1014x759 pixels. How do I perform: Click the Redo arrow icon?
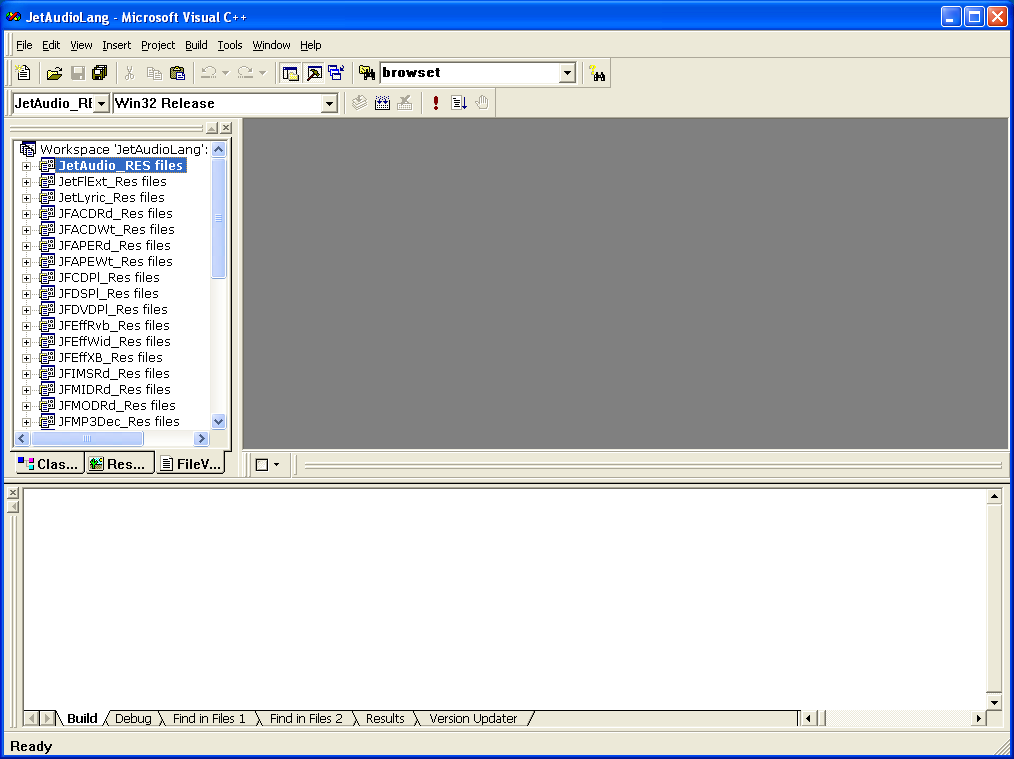coord(245,73)
